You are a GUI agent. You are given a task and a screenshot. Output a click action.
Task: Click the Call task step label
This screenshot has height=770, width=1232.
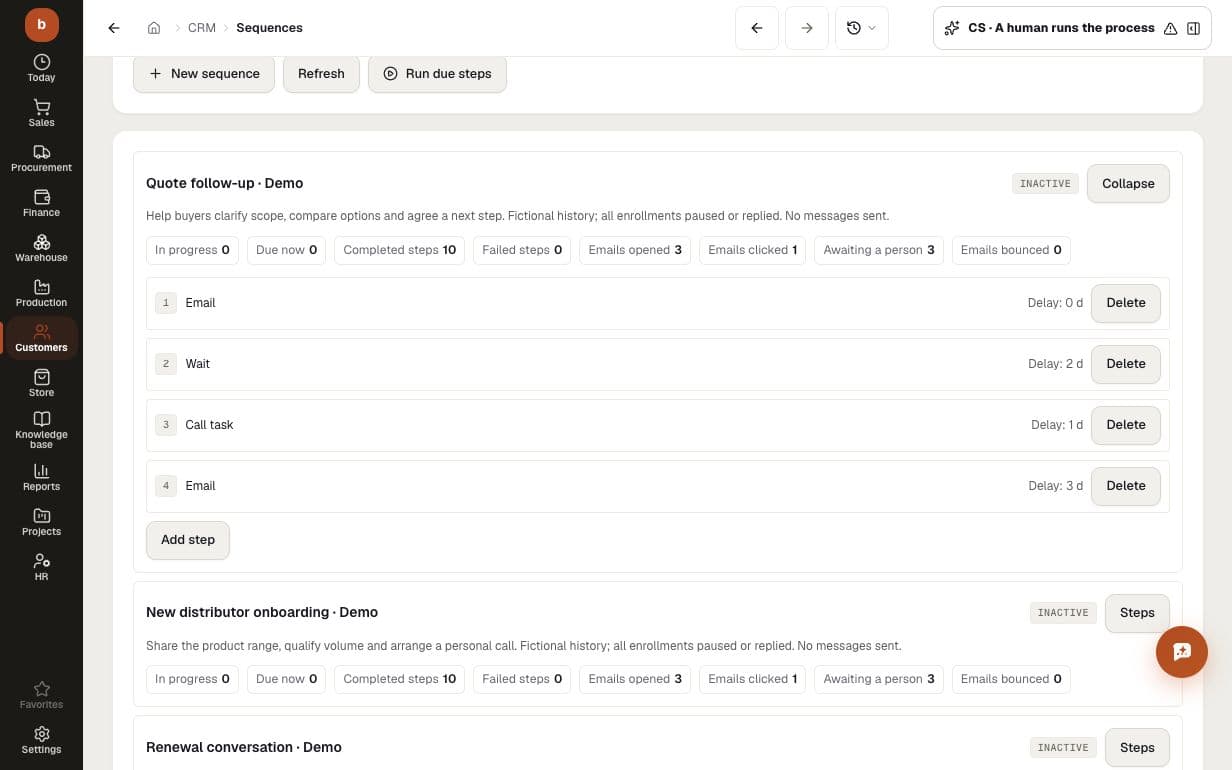pyautogui.click(x=209, y=425)
